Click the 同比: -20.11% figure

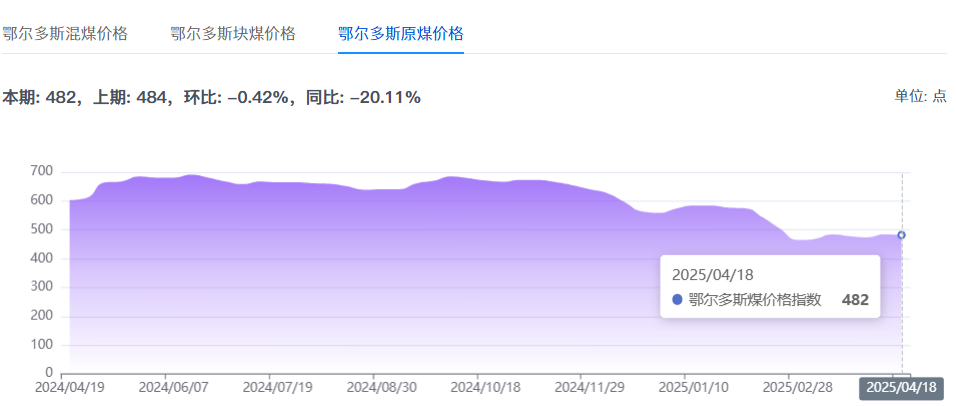coord(363,98)
